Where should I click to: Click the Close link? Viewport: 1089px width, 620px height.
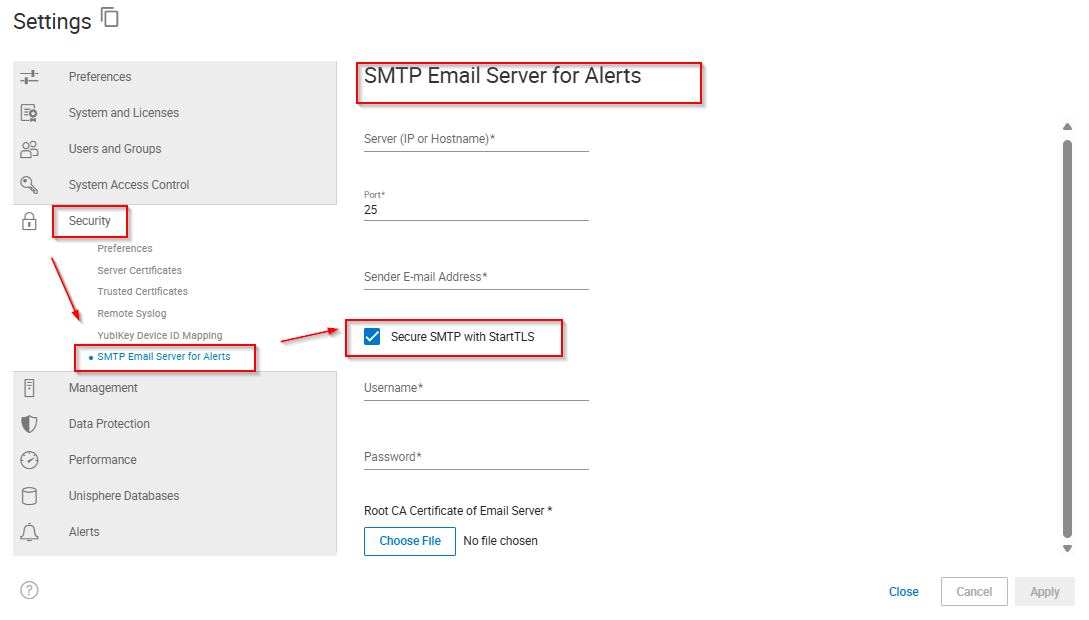click(x=903, y=591)
